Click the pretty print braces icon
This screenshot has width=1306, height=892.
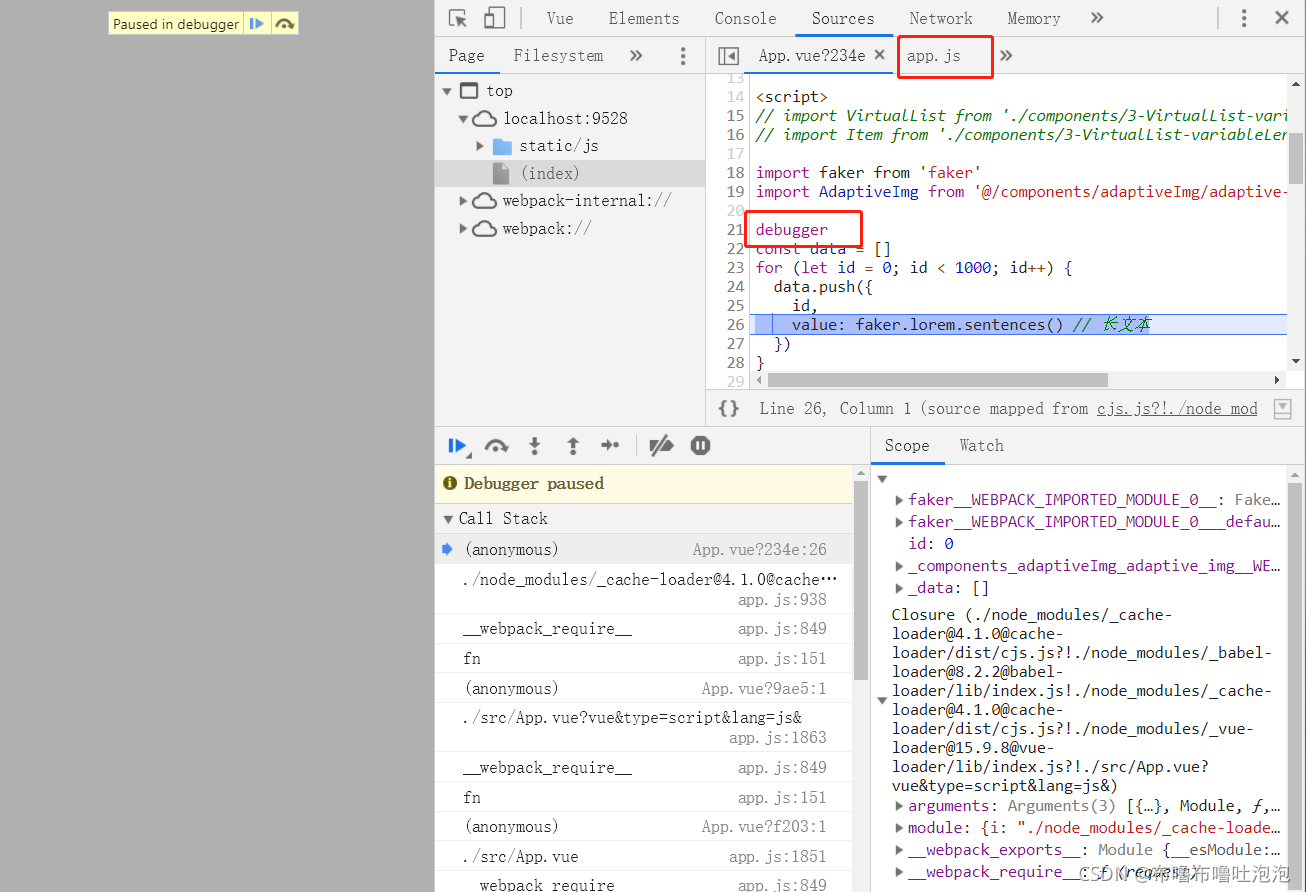(729, 408)
